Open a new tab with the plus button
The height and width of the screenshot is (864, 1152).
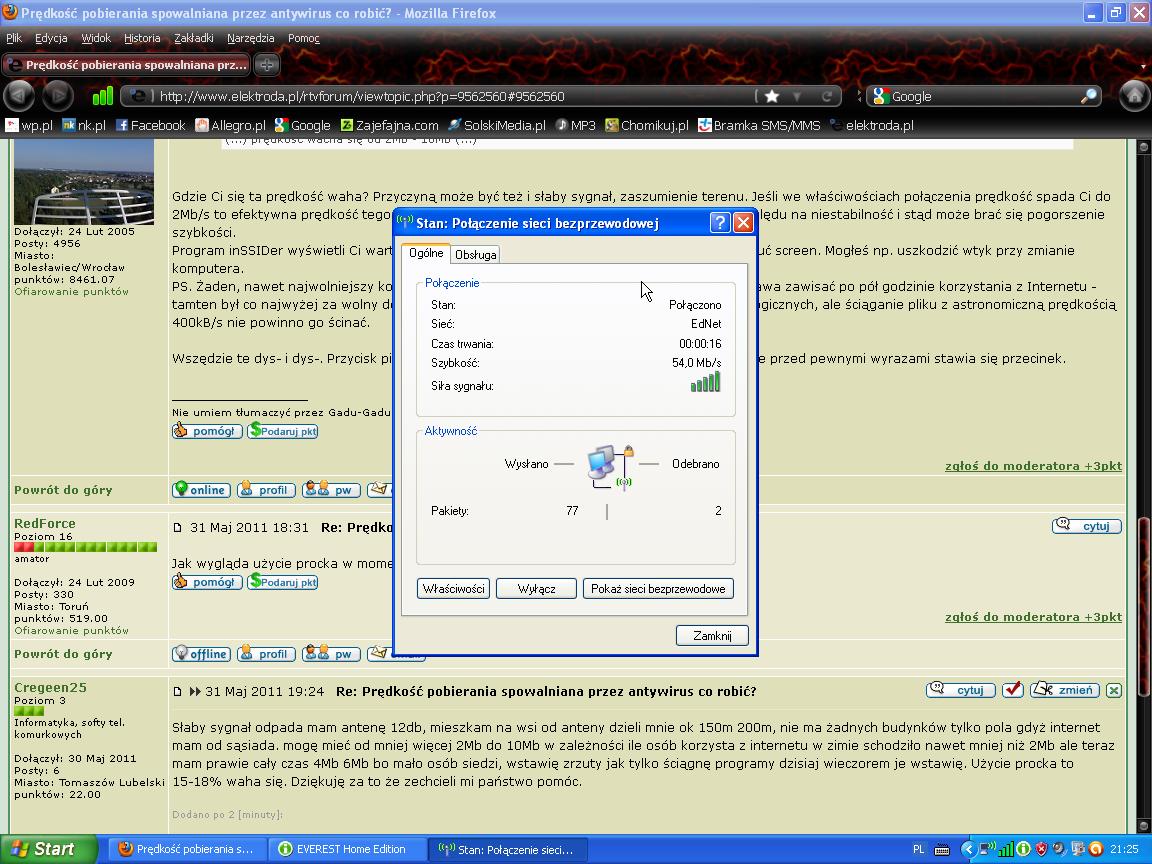point(267,65)
